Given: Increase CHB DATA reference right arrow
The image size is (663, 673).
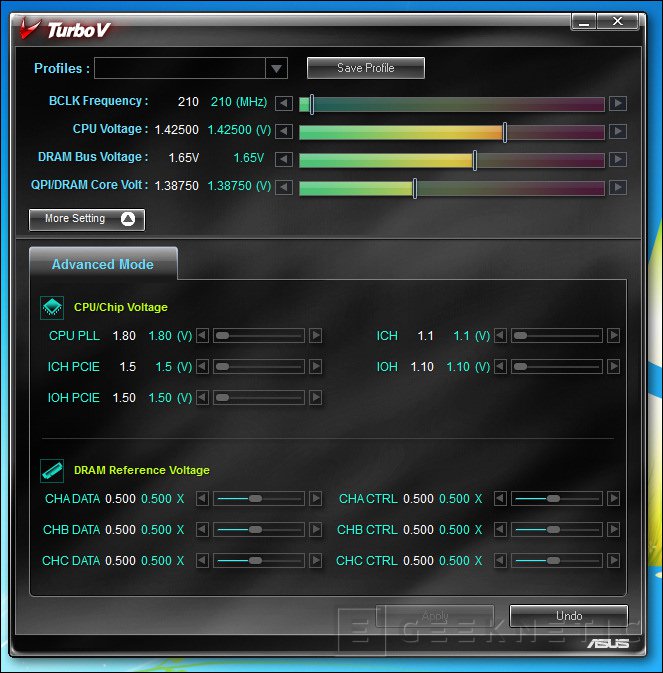Looking at the screenshot, I should point(315,530).
